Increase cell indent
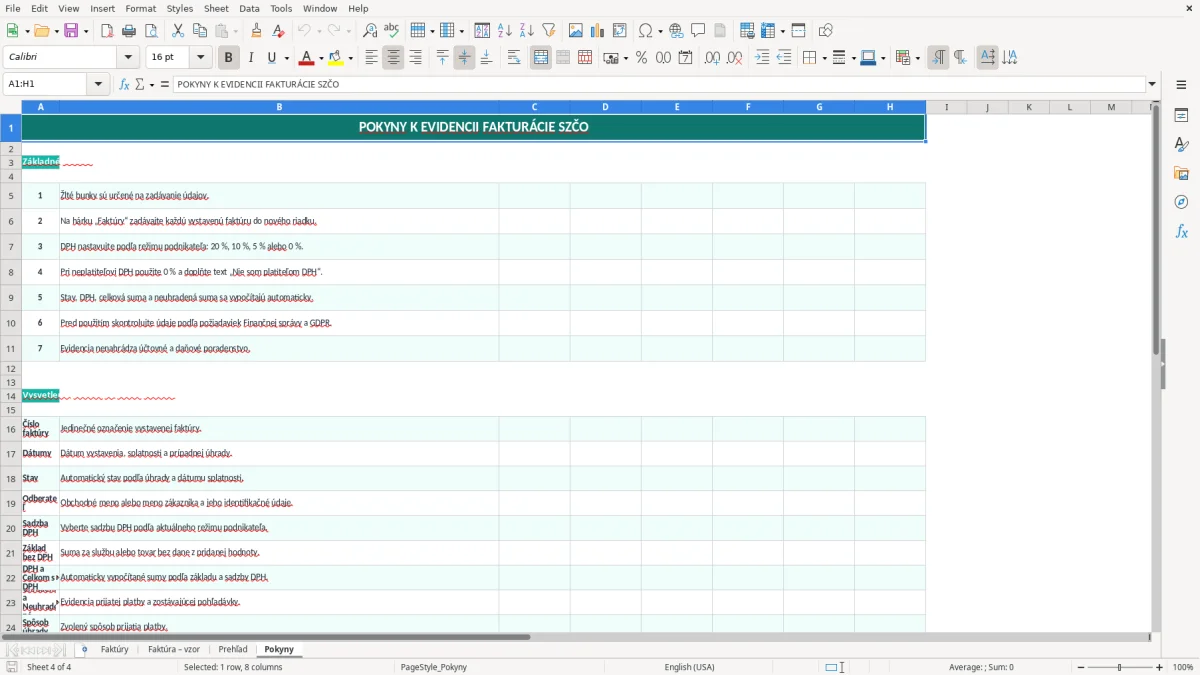Image resolution: width=1200 pixels, height=675 pixels. [x=762, y=58]
